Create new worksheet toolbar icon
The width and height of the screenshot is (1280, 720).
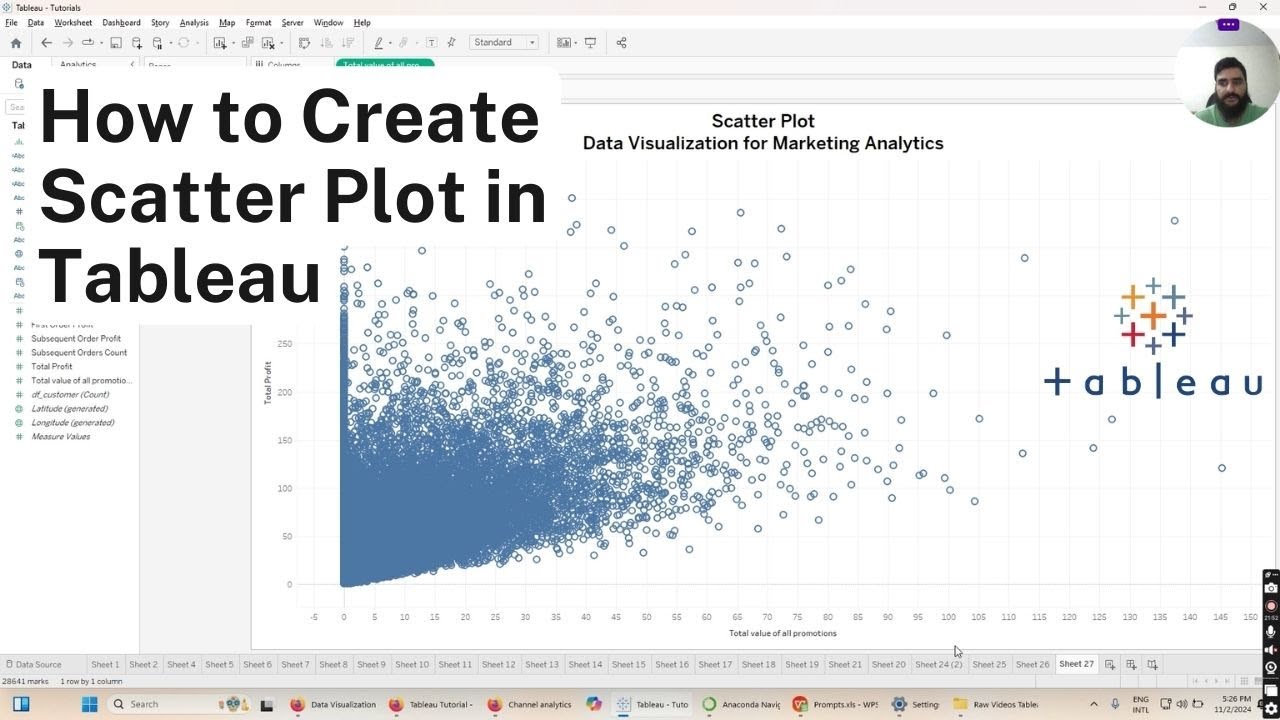(220, 43)
